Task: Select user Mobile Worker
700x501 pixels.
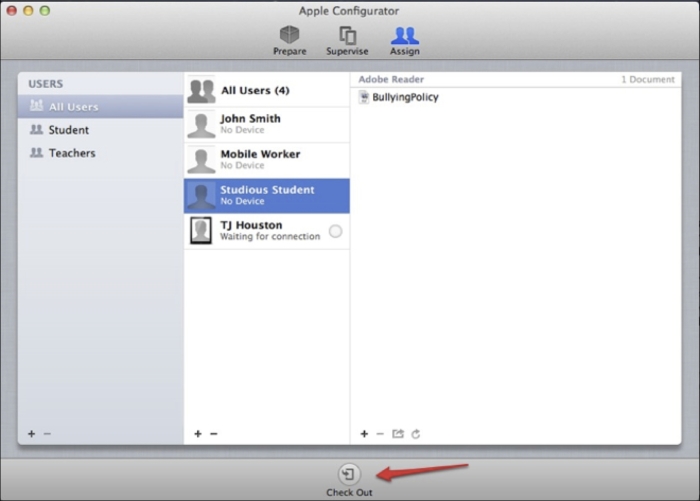Action: (267, 160)
